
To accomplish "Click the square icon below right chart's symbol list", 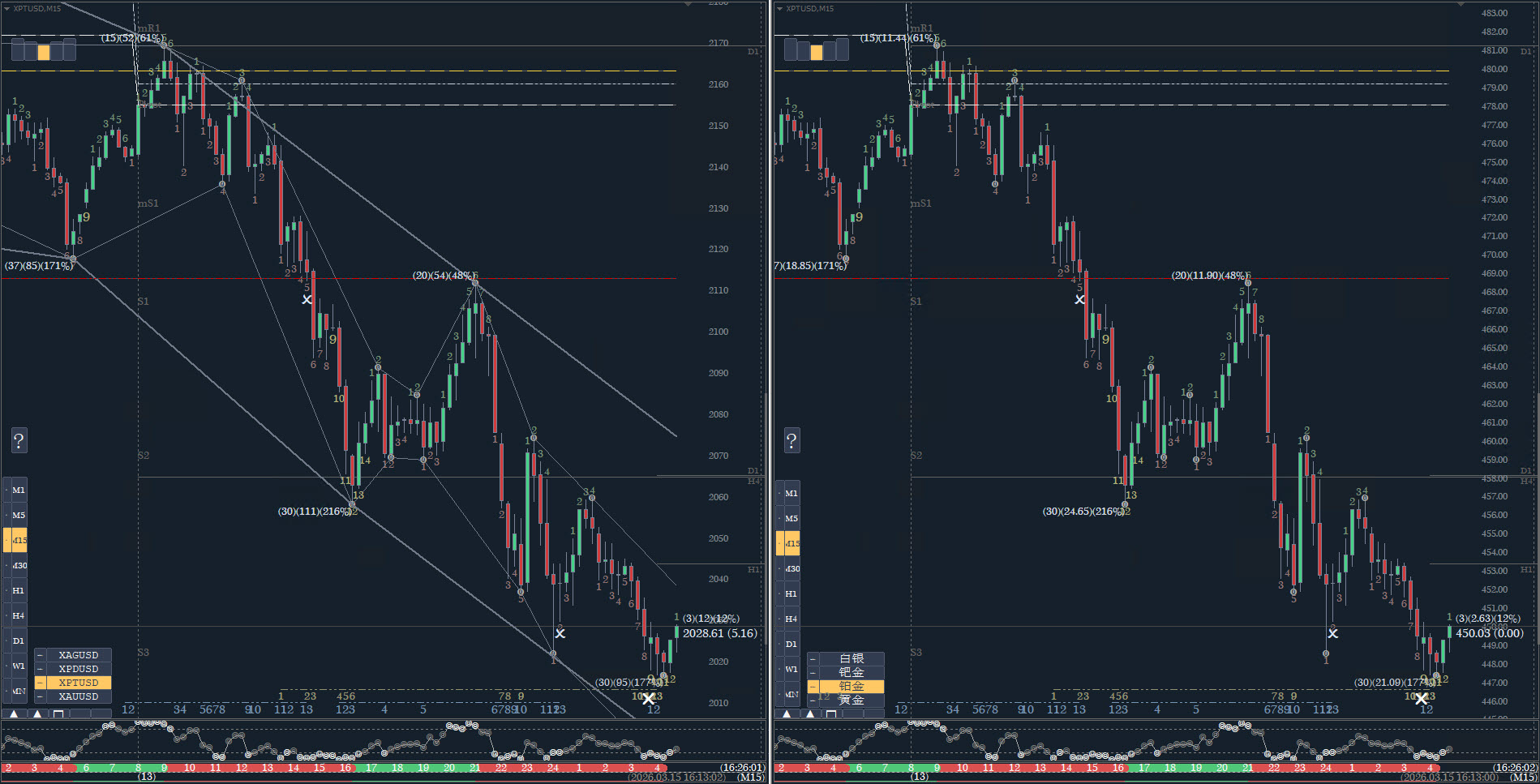I will pyautogui.click(x=831, y=714).
